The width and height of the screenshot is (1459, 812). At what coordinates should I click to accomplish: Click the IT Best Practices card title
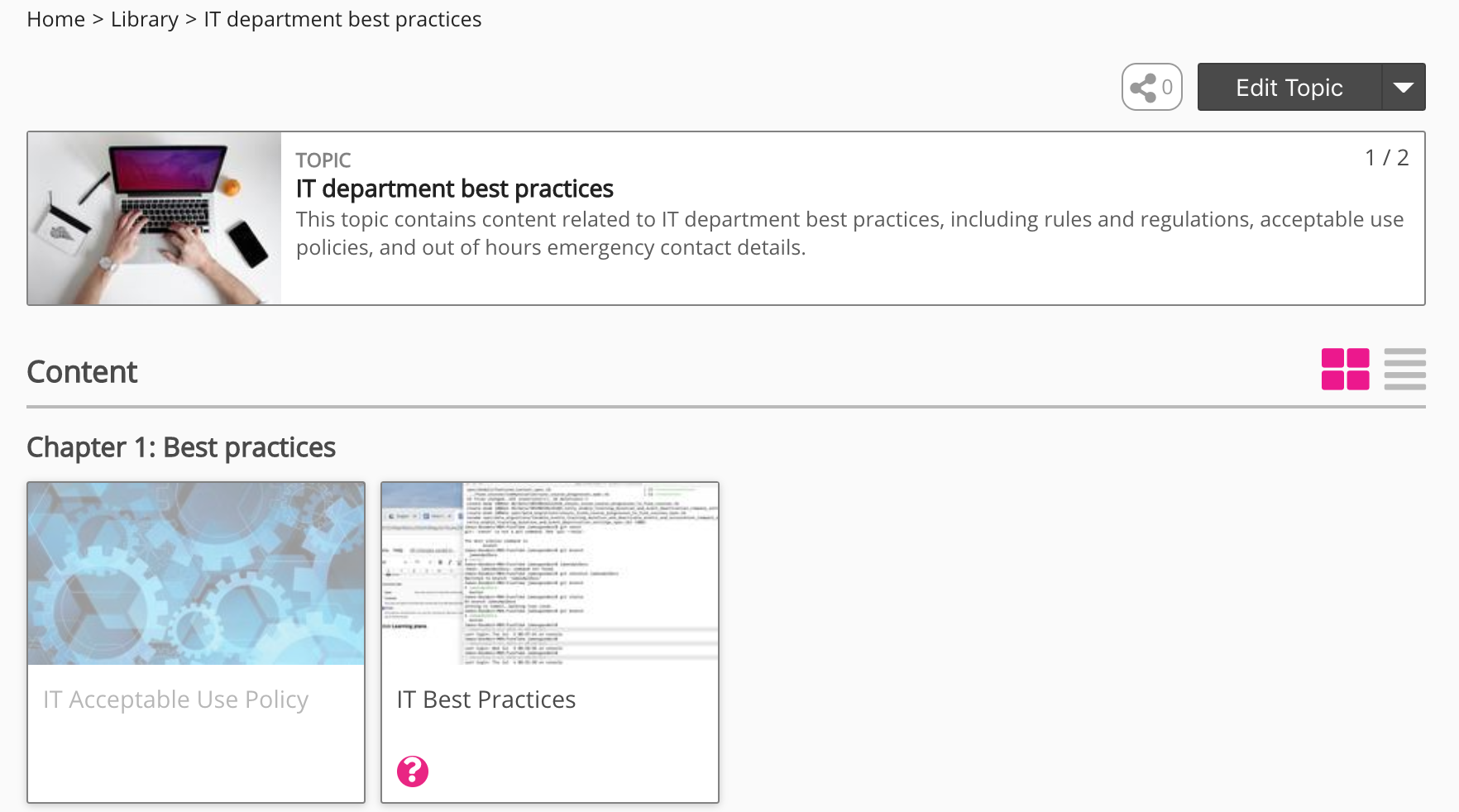pyautogui.click(x=486, y=700)
